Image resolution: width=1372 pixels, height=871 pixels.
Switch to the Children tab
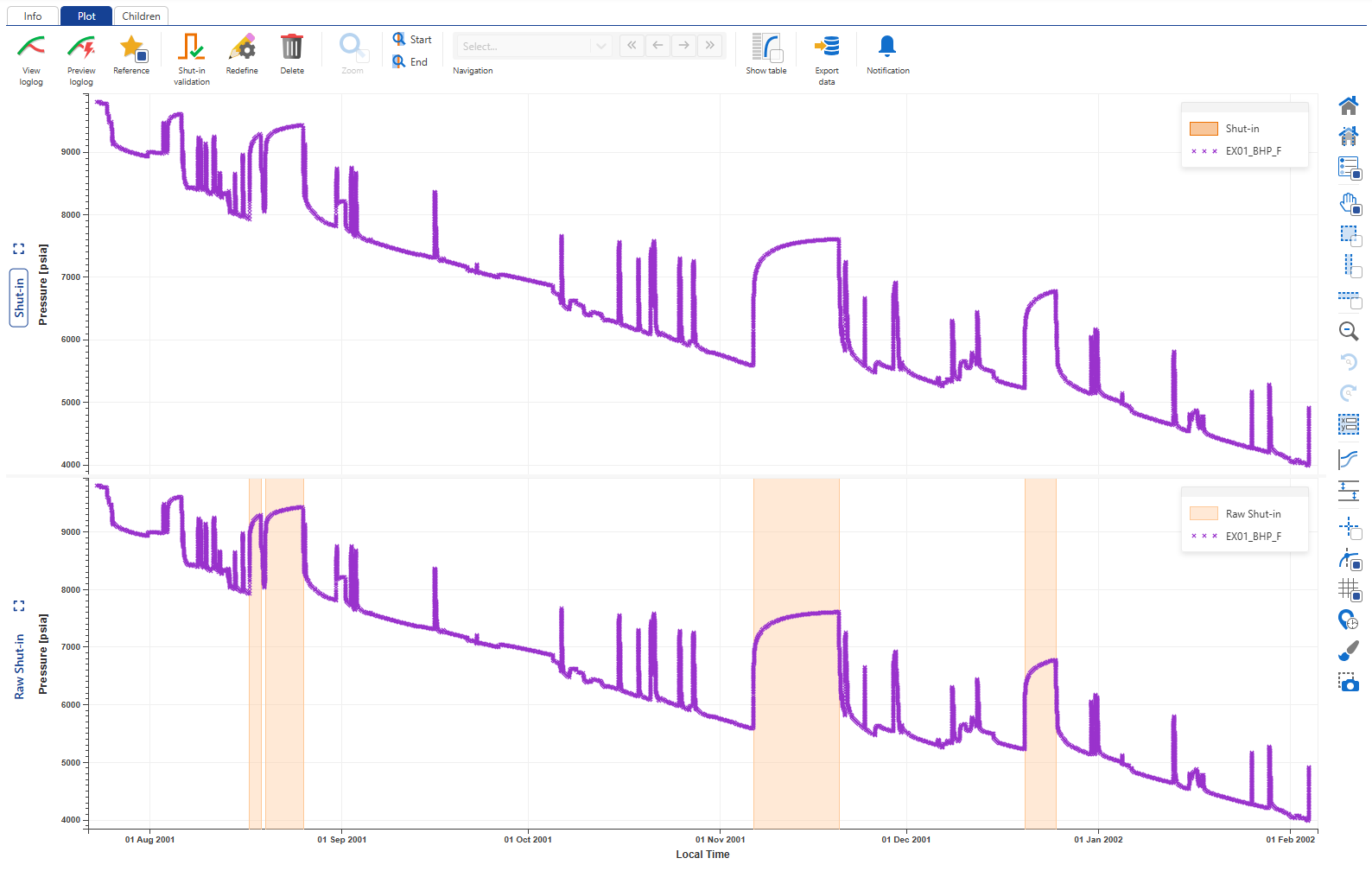141,16
